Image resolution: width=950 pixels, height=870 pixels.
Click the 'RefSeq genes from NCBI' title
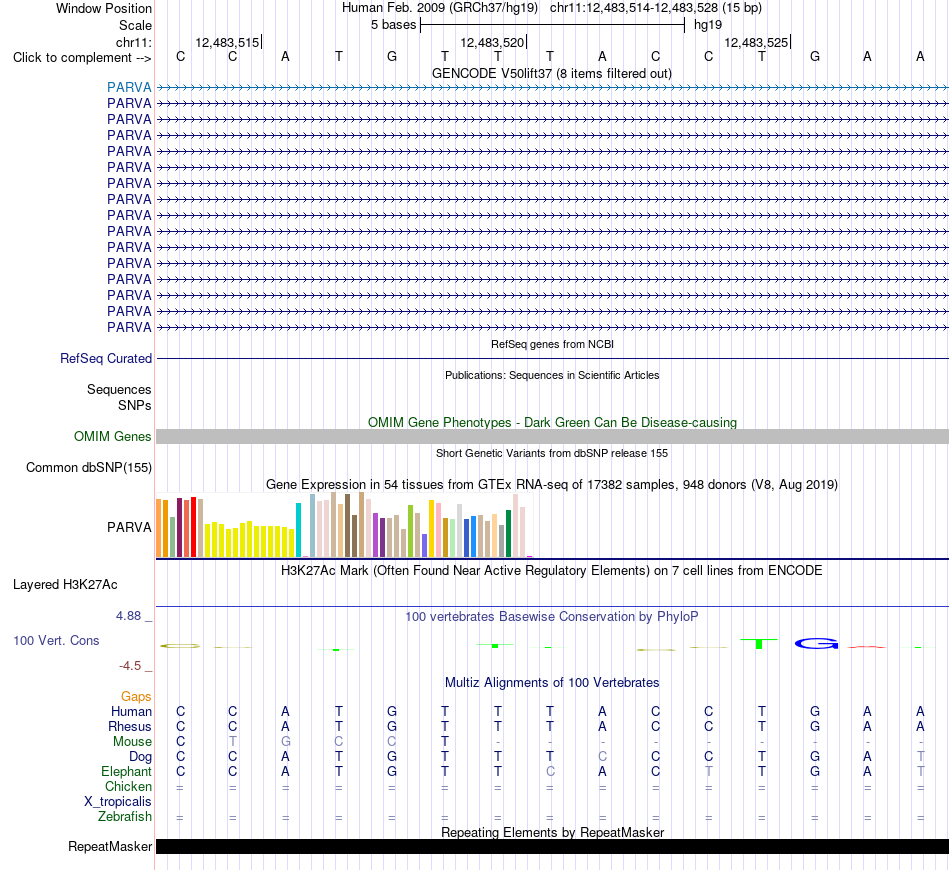click(552, 344)
